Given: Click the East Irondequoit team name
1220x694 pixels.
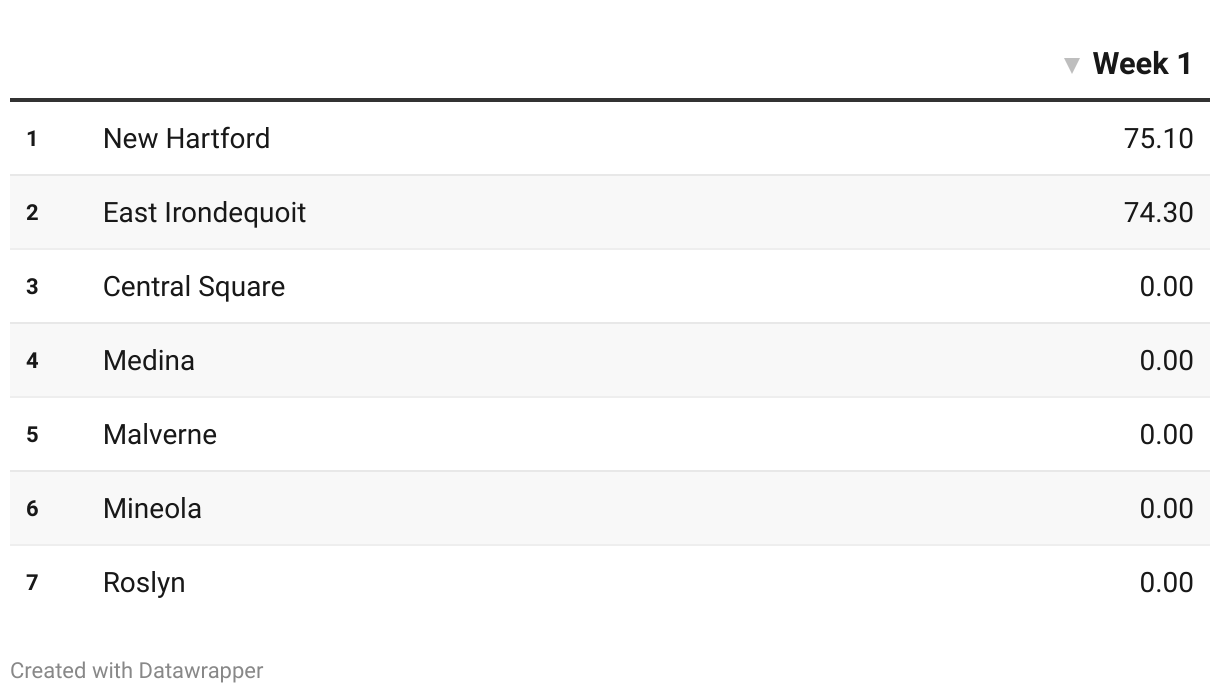Looking at the screenshot, I should pyautogui.click(x=204, y=212).
